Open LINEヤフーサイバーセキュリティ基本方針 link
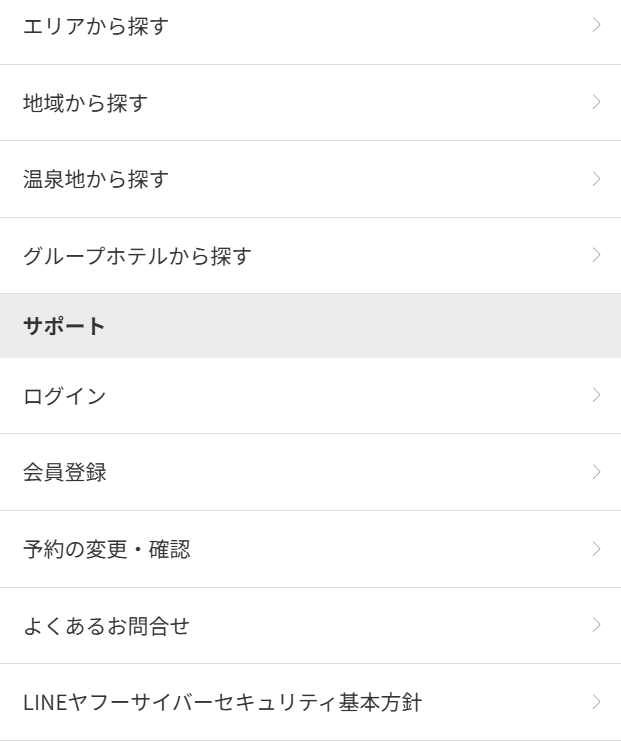Image resolution: width=621 pixels, height=754 pixels. [310, 702]
